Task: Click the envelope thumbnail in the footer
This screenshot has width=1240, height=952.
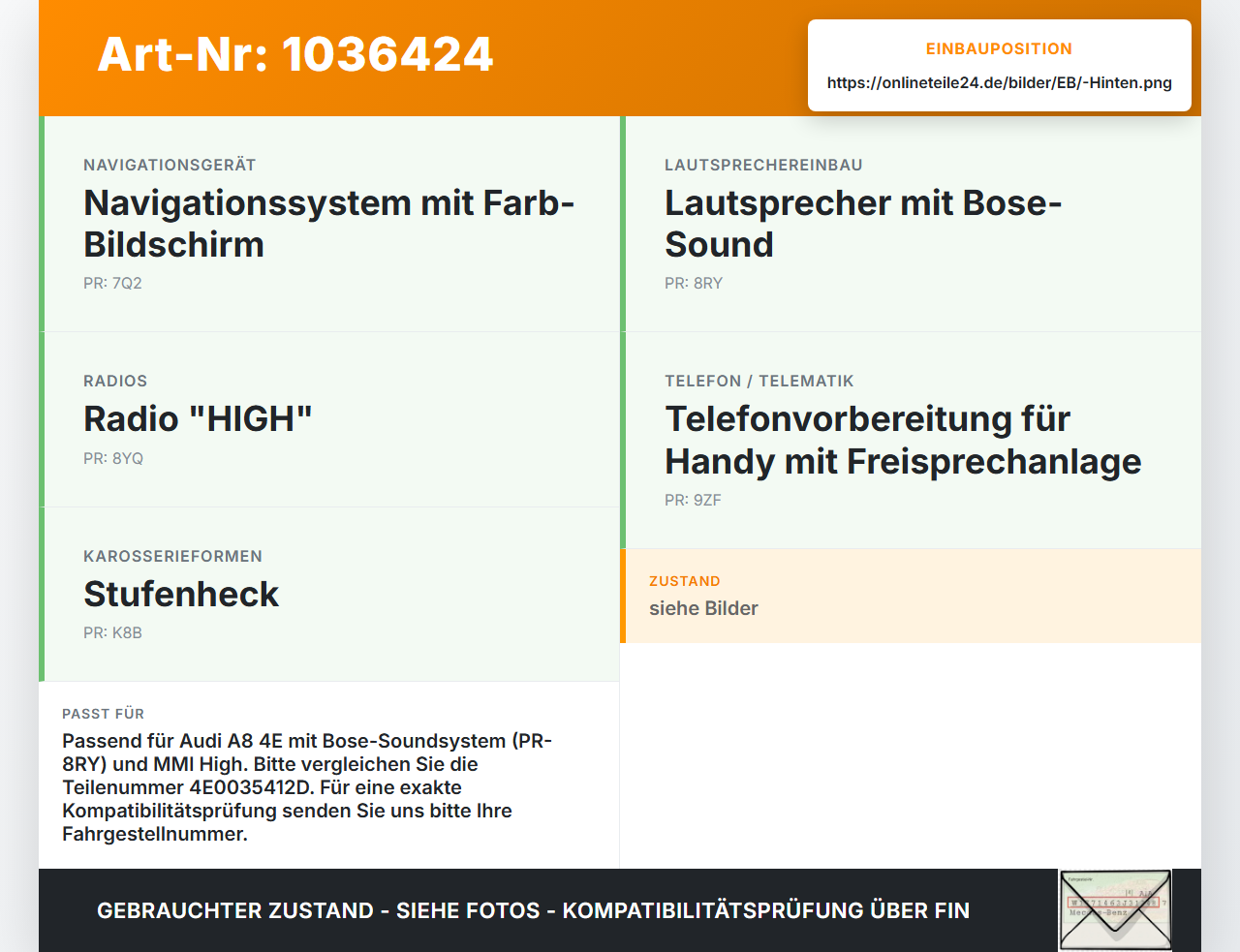Action: pyautogui.click(x=1115, y=910)
